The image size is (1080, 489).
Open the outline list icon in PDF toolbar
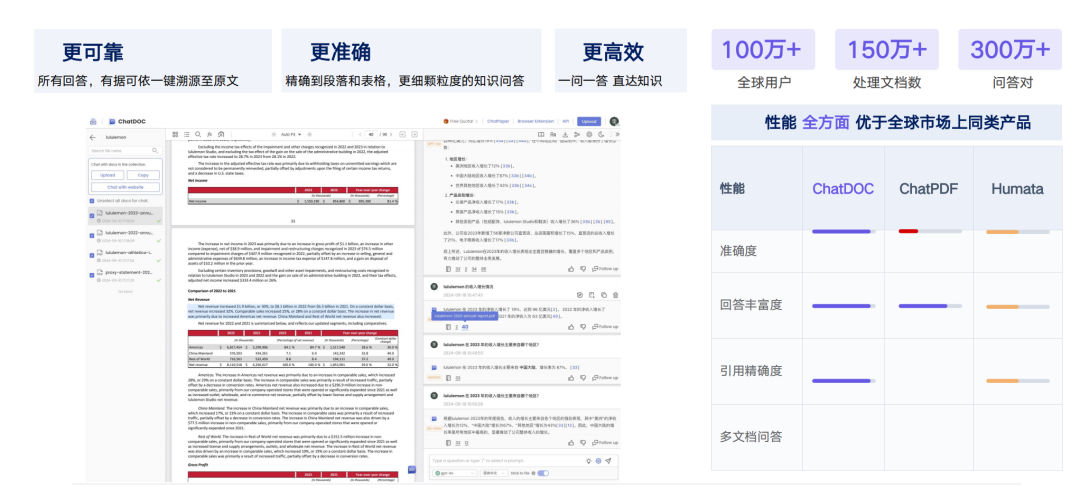pyautogui.click(x=187, y=134)
